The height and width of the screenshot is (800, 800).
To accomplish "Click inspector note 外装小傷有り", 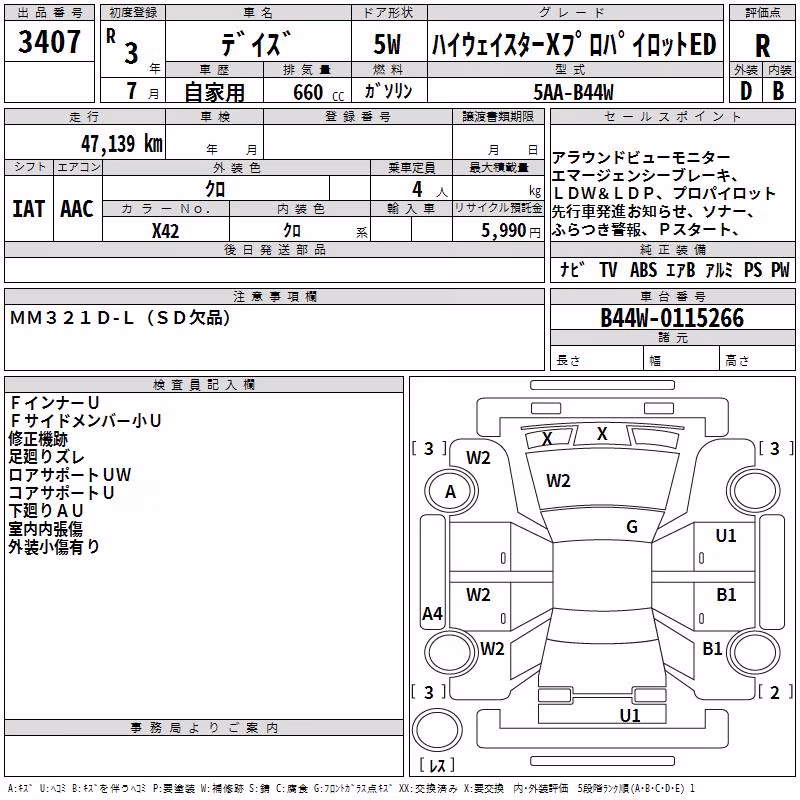I will point(54,546).
